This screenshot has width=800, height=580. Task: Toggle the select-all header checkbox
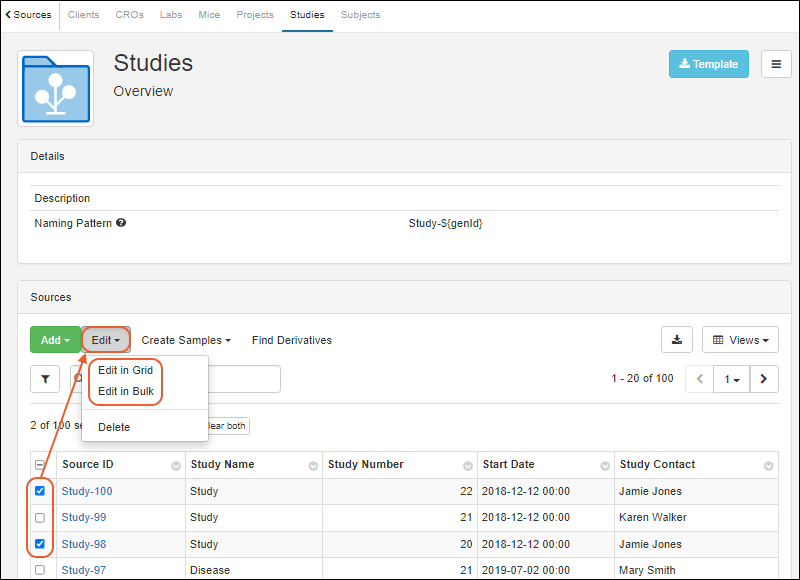tap(40, 465)
